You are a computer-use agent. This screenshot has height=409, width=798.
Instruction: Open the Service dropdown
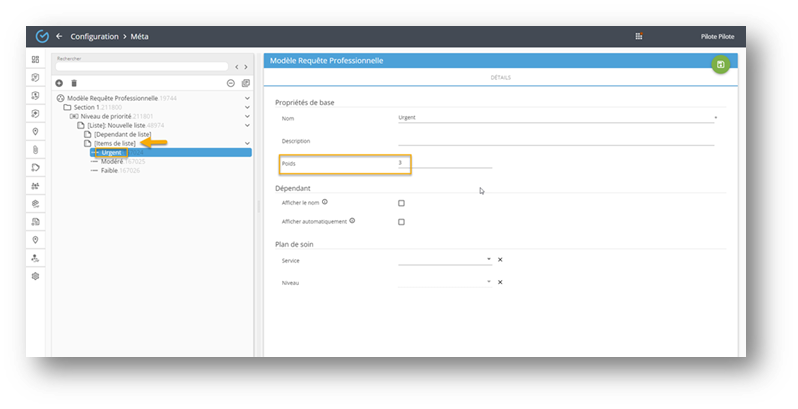[489, 260]
